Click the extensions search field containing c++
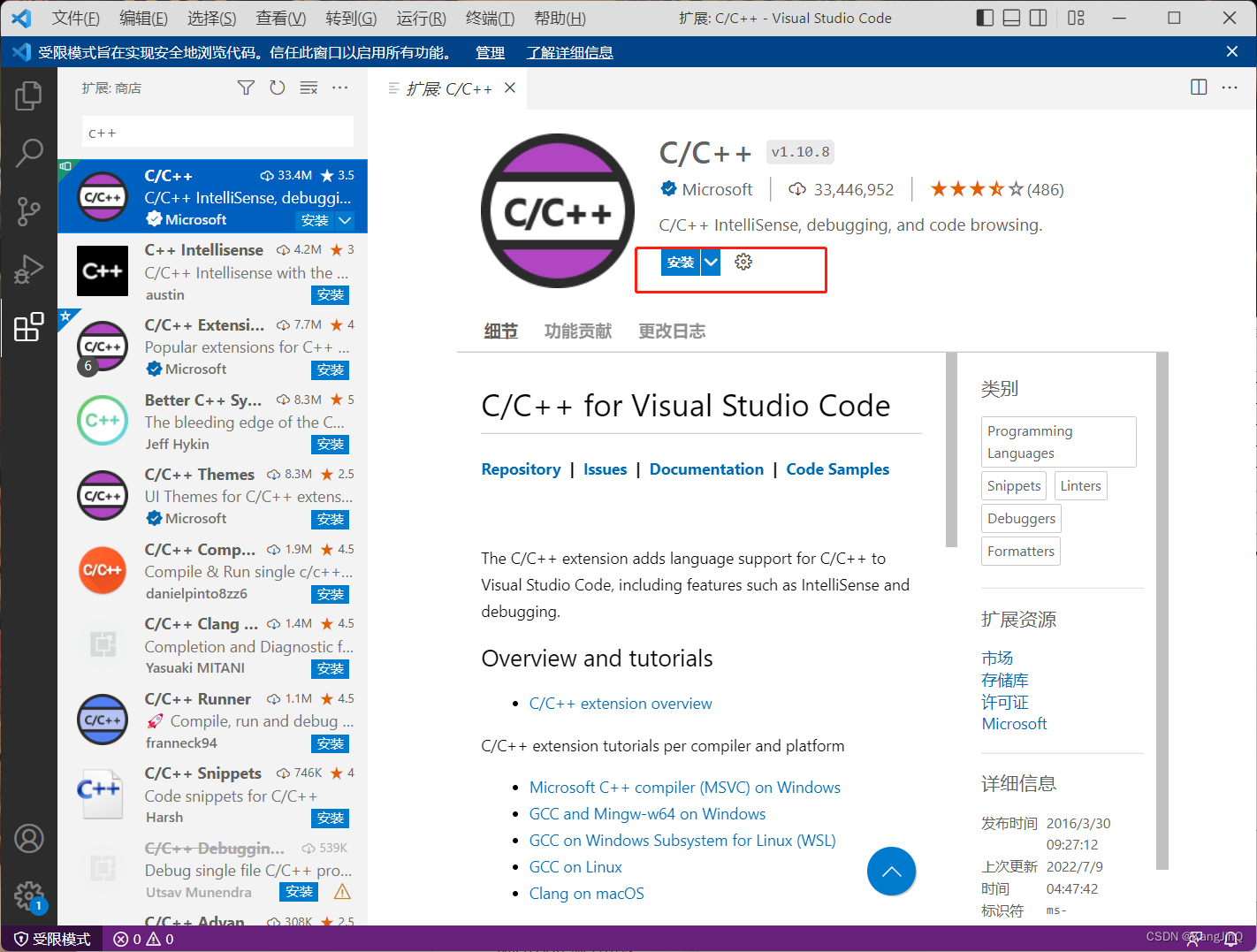This screenshot has width=1257, height=952. pos(217,133)
